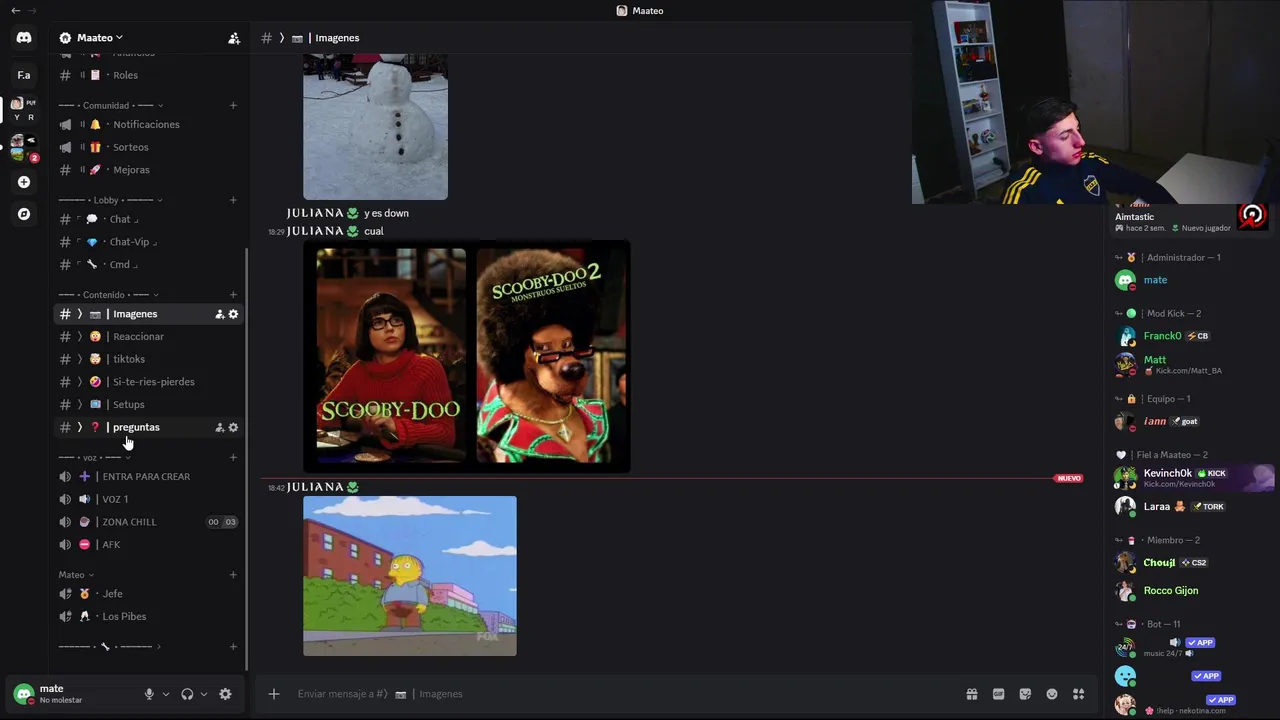This screenshot has height=720, width=1280.
Task: Click the send gift icon
Action: coord(971,694)
